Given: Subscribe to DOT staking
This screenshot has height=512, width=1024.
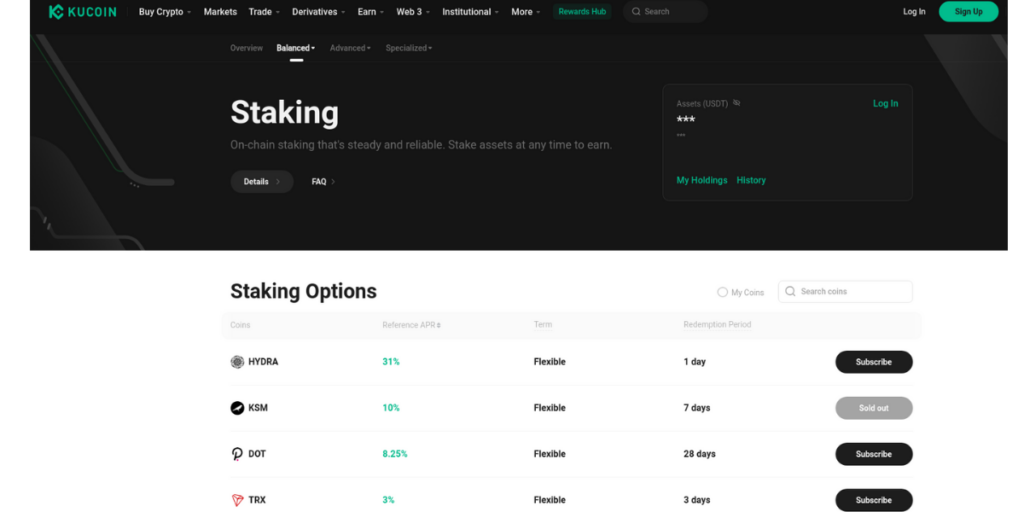Looking at the screenshot, I should click(x=874, y=454).
